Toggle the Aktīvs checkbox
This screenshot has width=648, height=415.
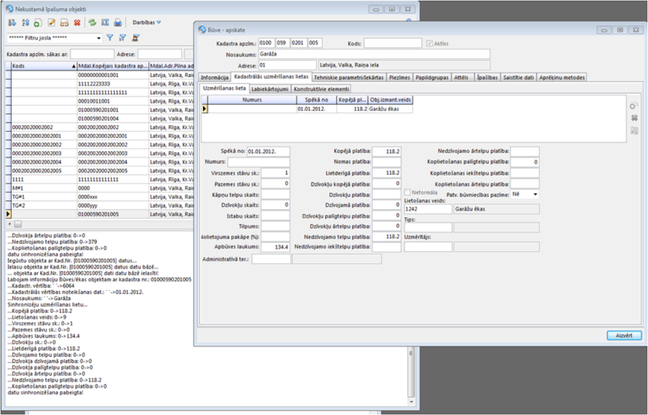coord(429,43)
